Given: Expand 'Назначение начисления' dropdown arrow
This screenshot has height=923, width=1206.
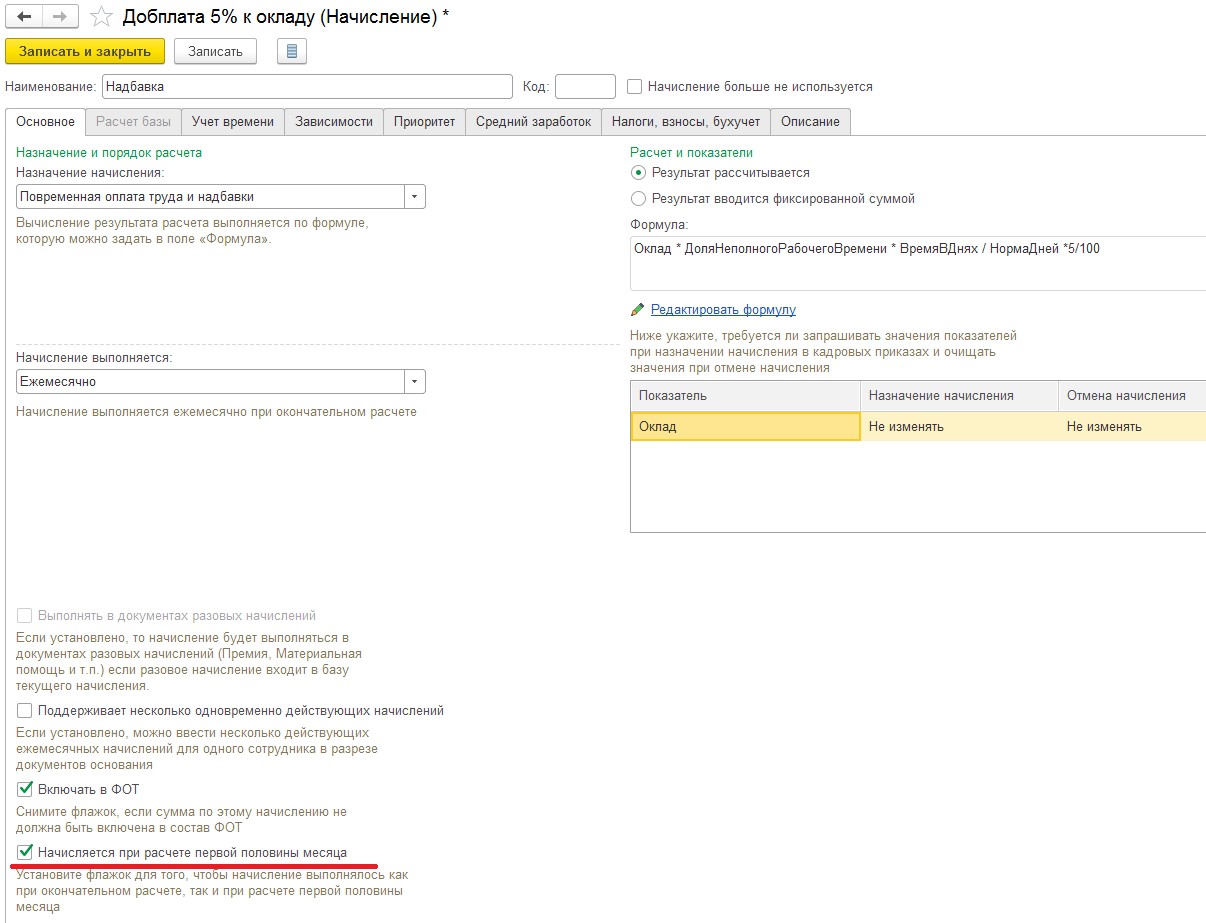Looking at the screenshot, I should pyautogui.click(x=415, y=196).
